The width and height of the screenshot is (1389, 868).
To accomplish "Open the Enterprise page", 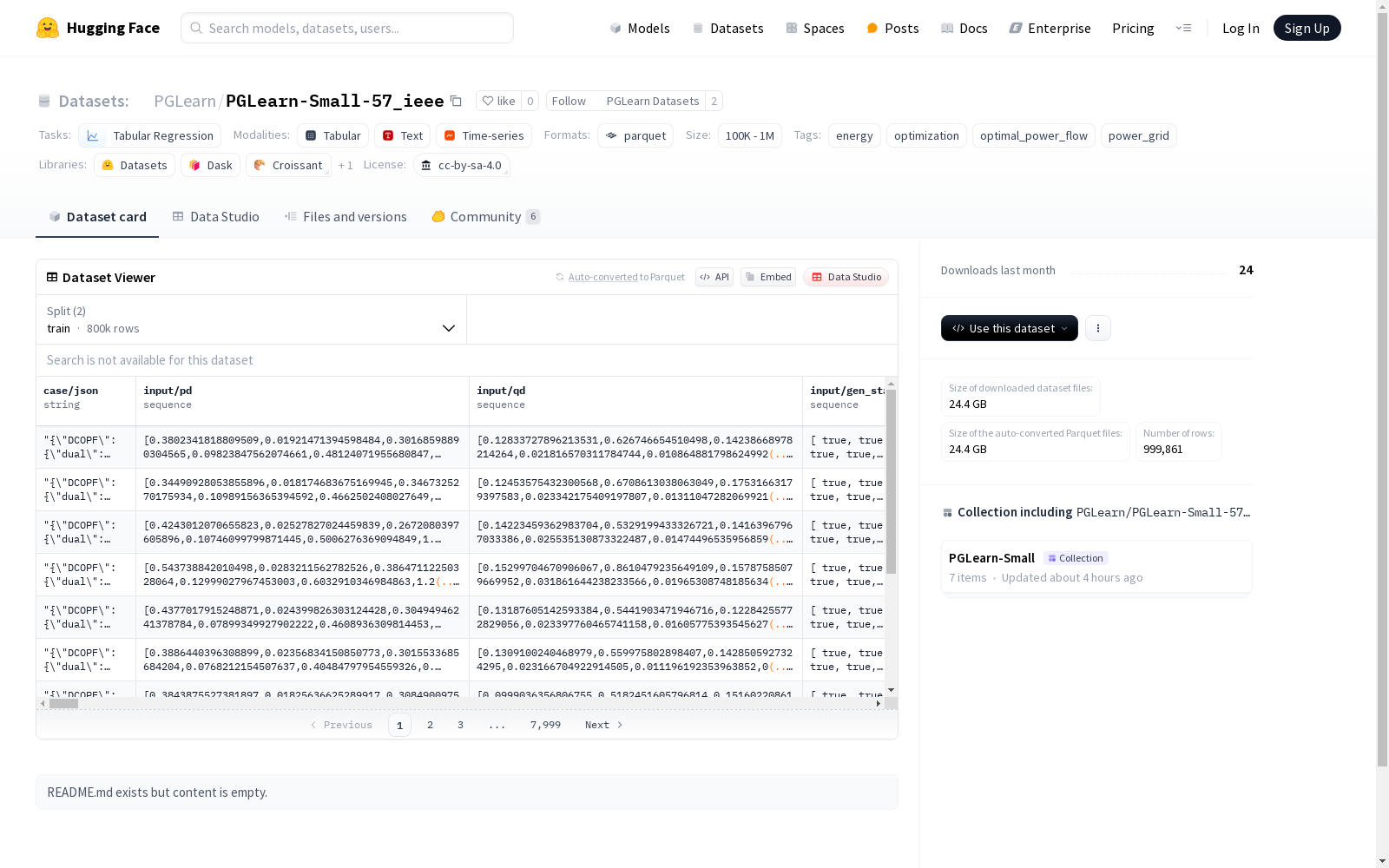I will click(1050, 28).
